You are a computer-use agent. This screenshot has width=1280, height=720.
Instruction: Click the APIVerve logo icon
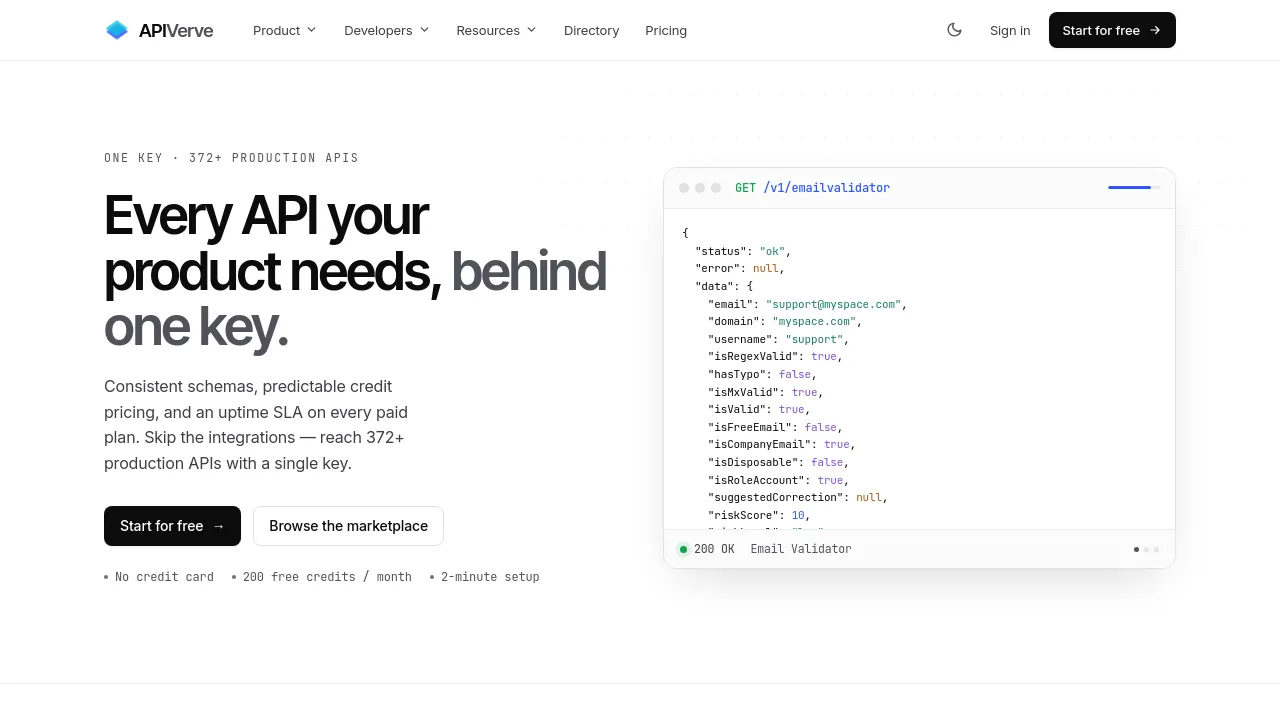[x=117, y=30]
